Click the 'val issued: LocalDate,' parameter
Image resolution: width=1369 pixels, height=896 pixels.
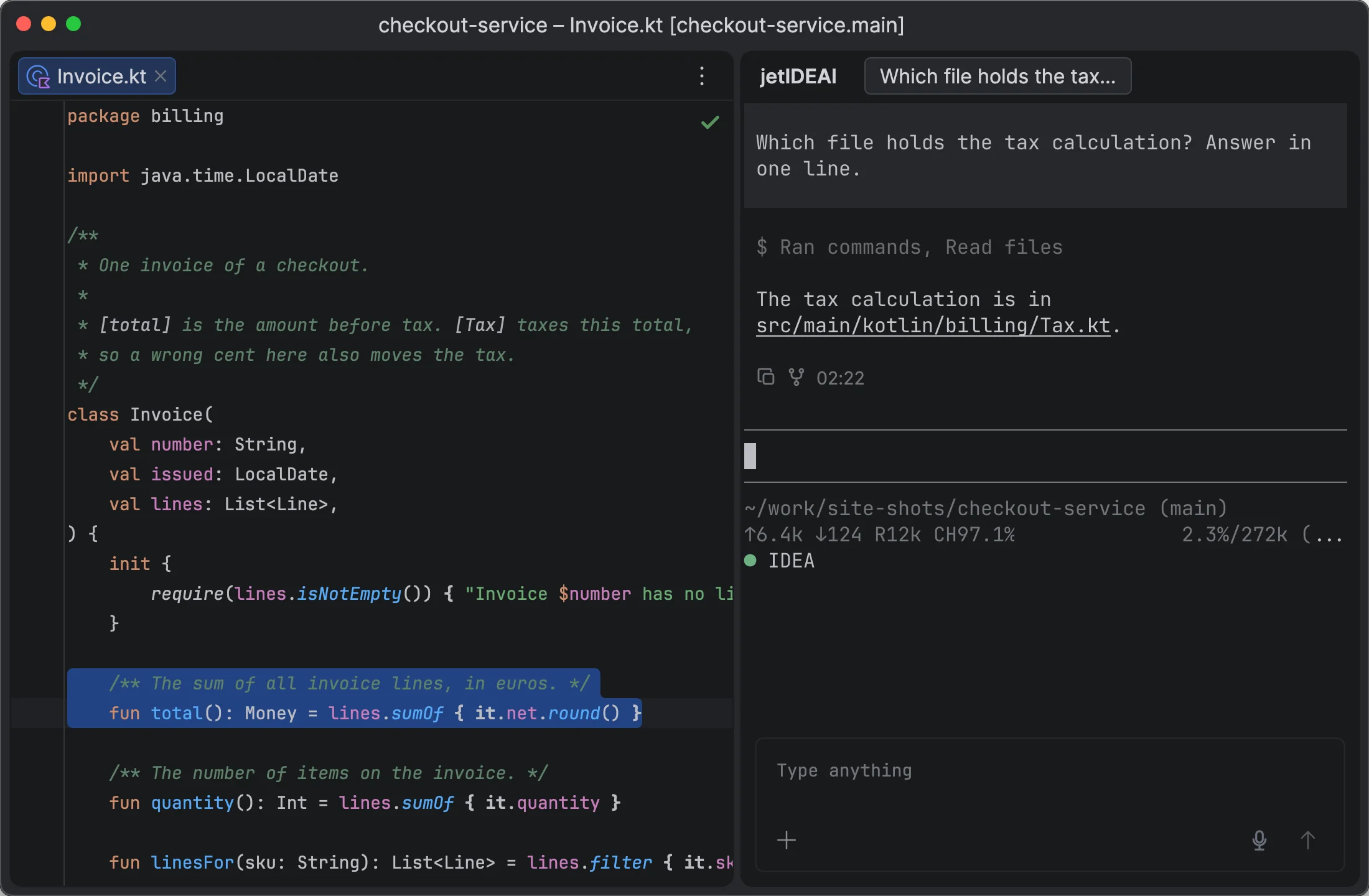click(223, 474)
